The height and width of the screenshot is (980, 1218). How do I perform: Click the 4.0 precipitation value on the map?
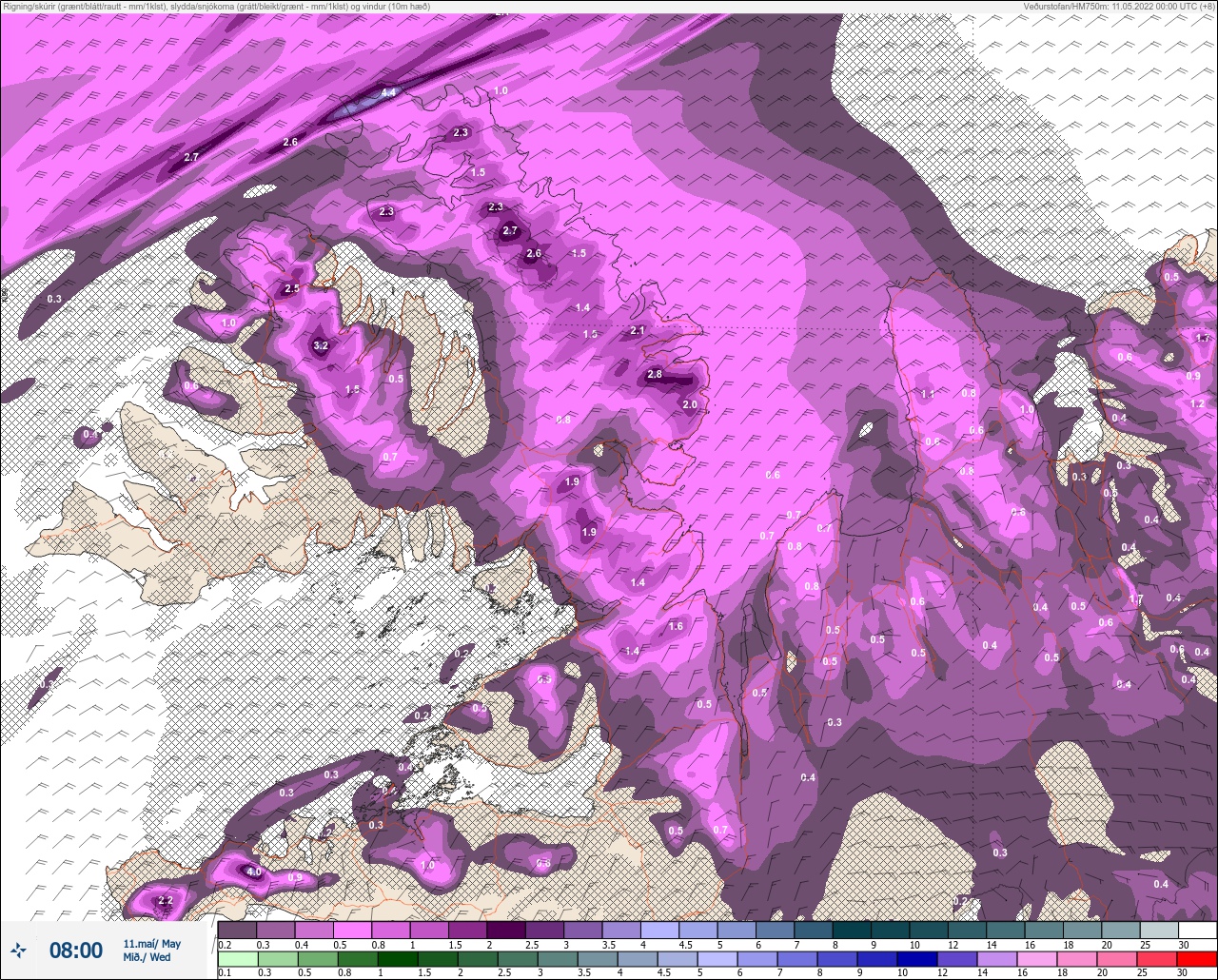pos(253,872)
